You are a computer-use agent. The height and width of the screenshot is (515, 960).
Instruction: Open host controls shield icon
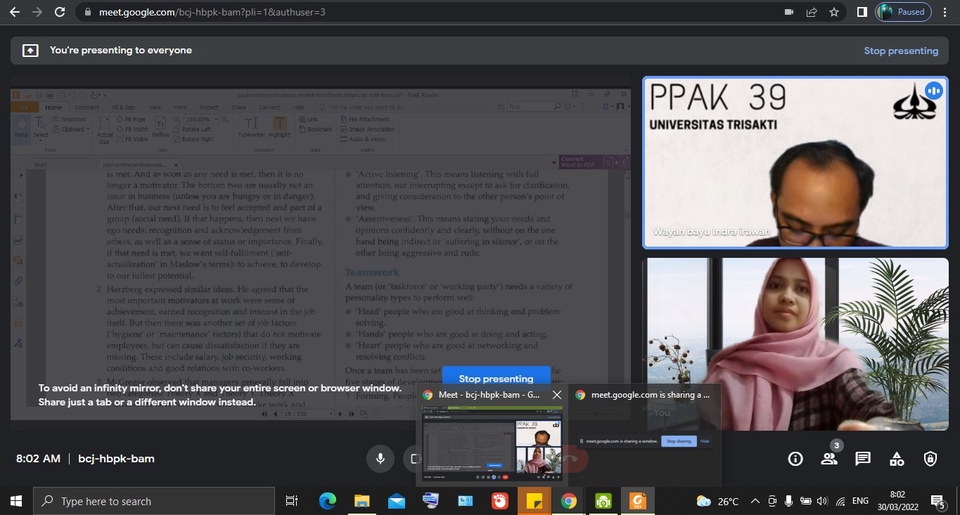930,459
